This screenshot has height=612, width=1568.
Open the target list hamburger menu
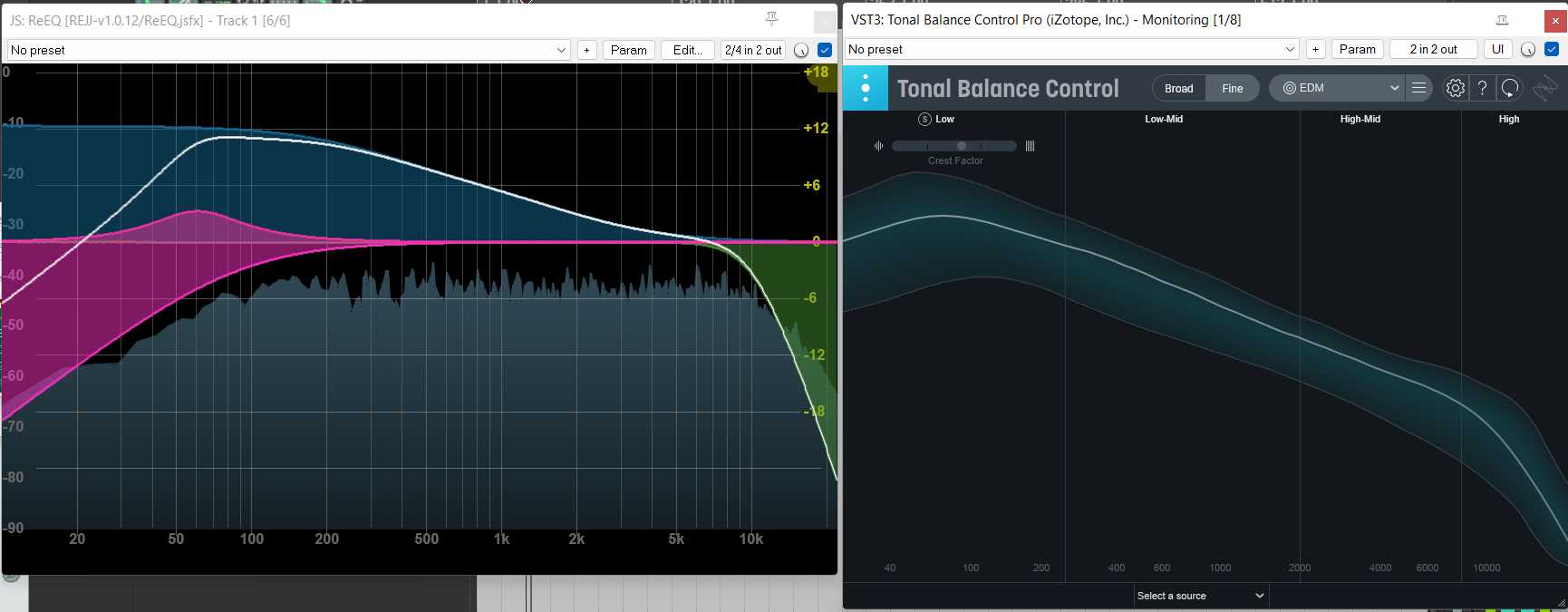1419,88
